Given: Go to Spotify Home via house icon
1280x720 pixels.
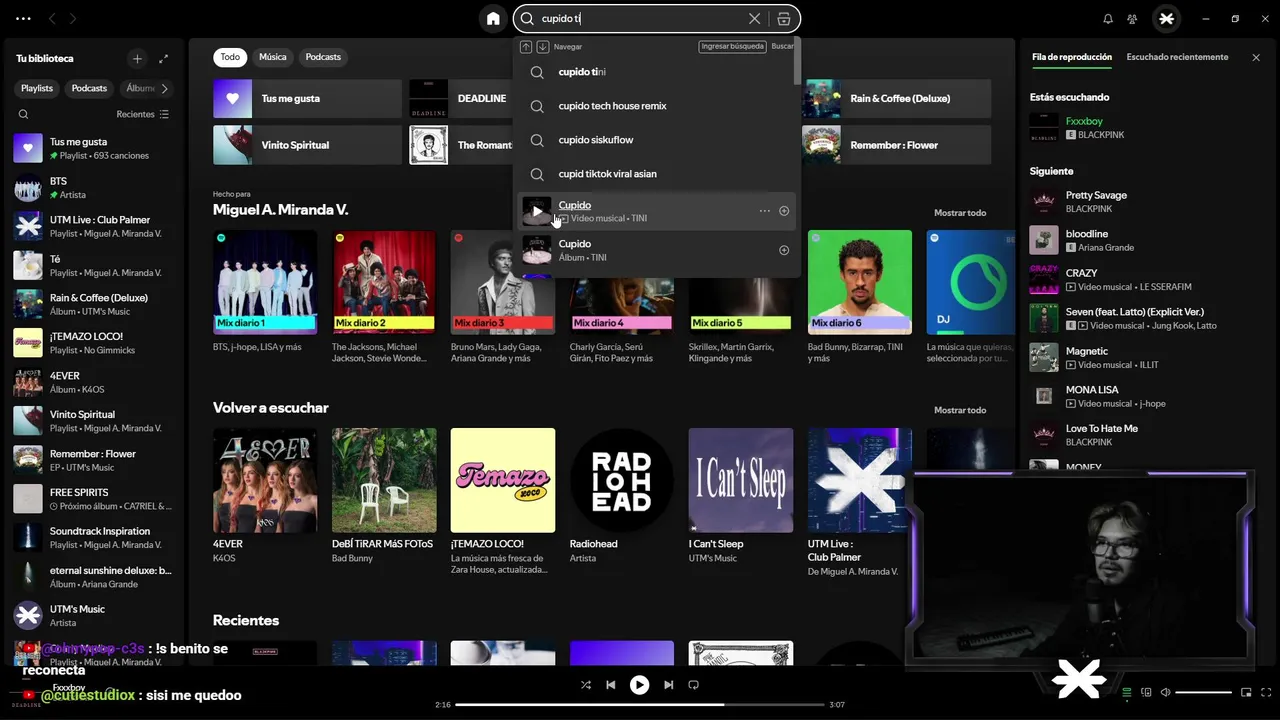Looking at the screenshot, I should pos(493,18).
